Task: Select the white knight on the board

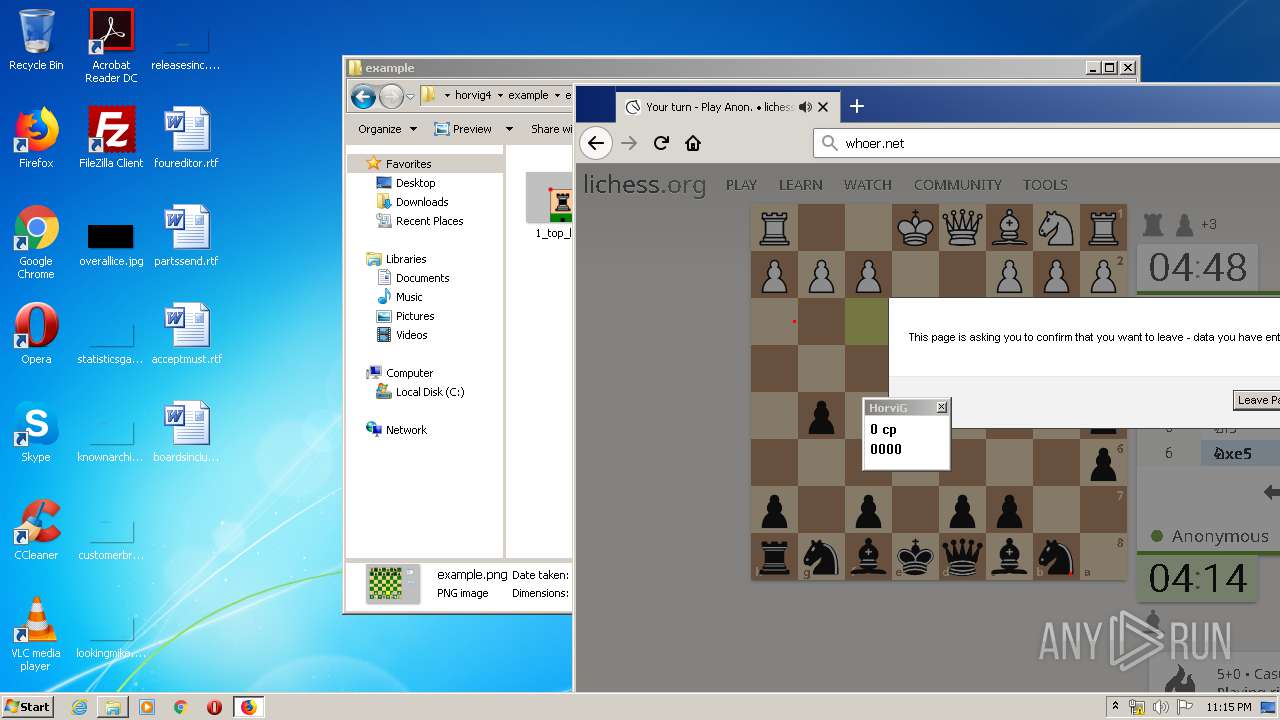Action: [1056, 227]
